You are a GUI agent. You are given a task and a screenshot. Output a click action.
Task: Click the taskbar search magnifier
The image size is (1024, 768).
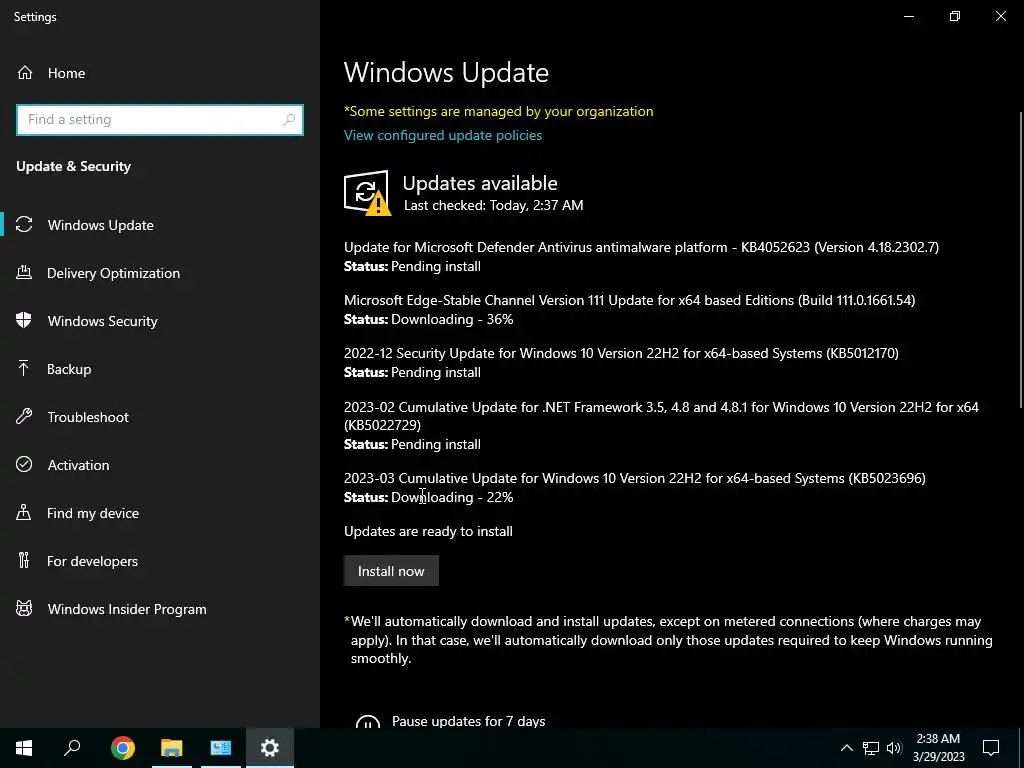click(x=72, y=748)
